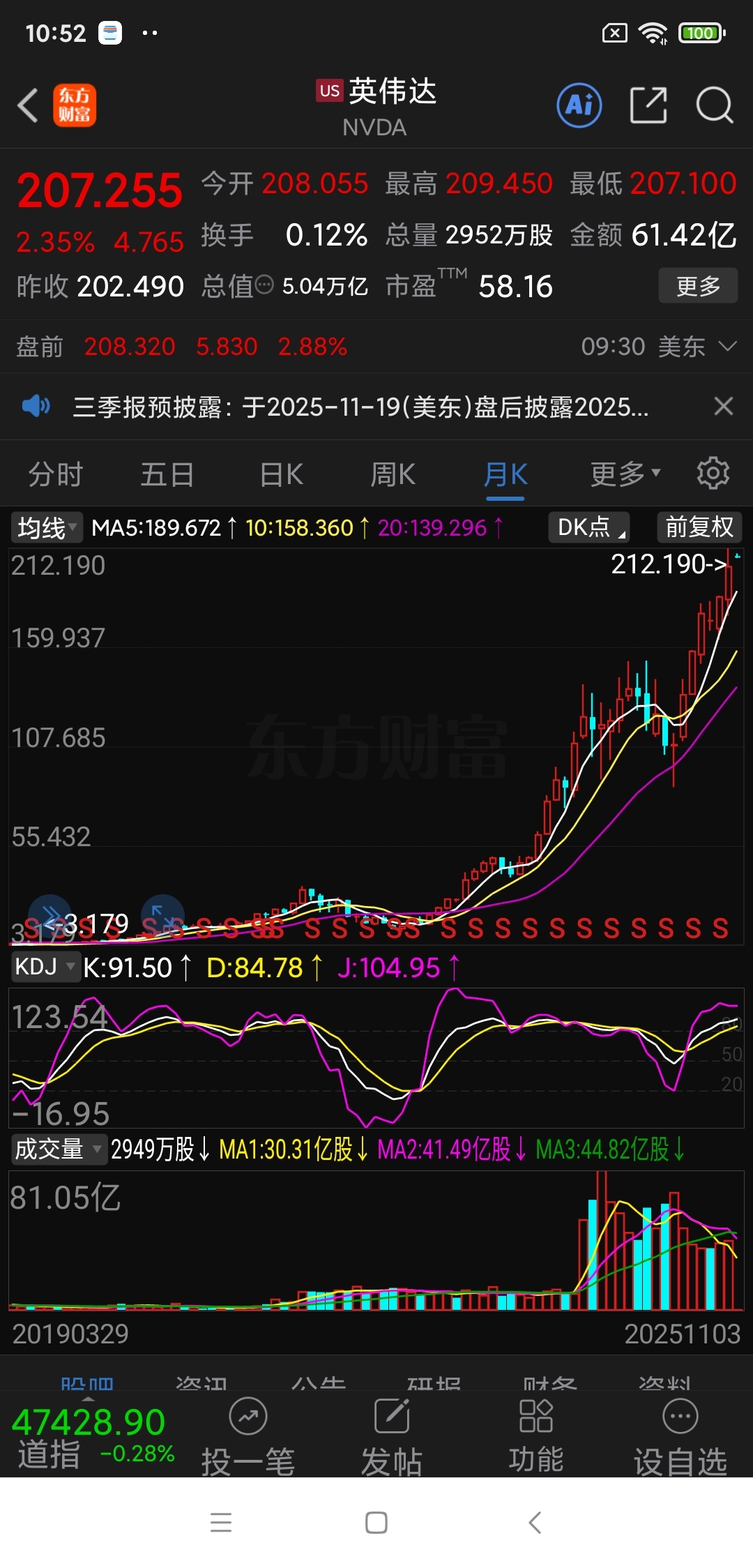Tap Android back chevron
Screen dimensions: 753x1568
pos(535,1522)
